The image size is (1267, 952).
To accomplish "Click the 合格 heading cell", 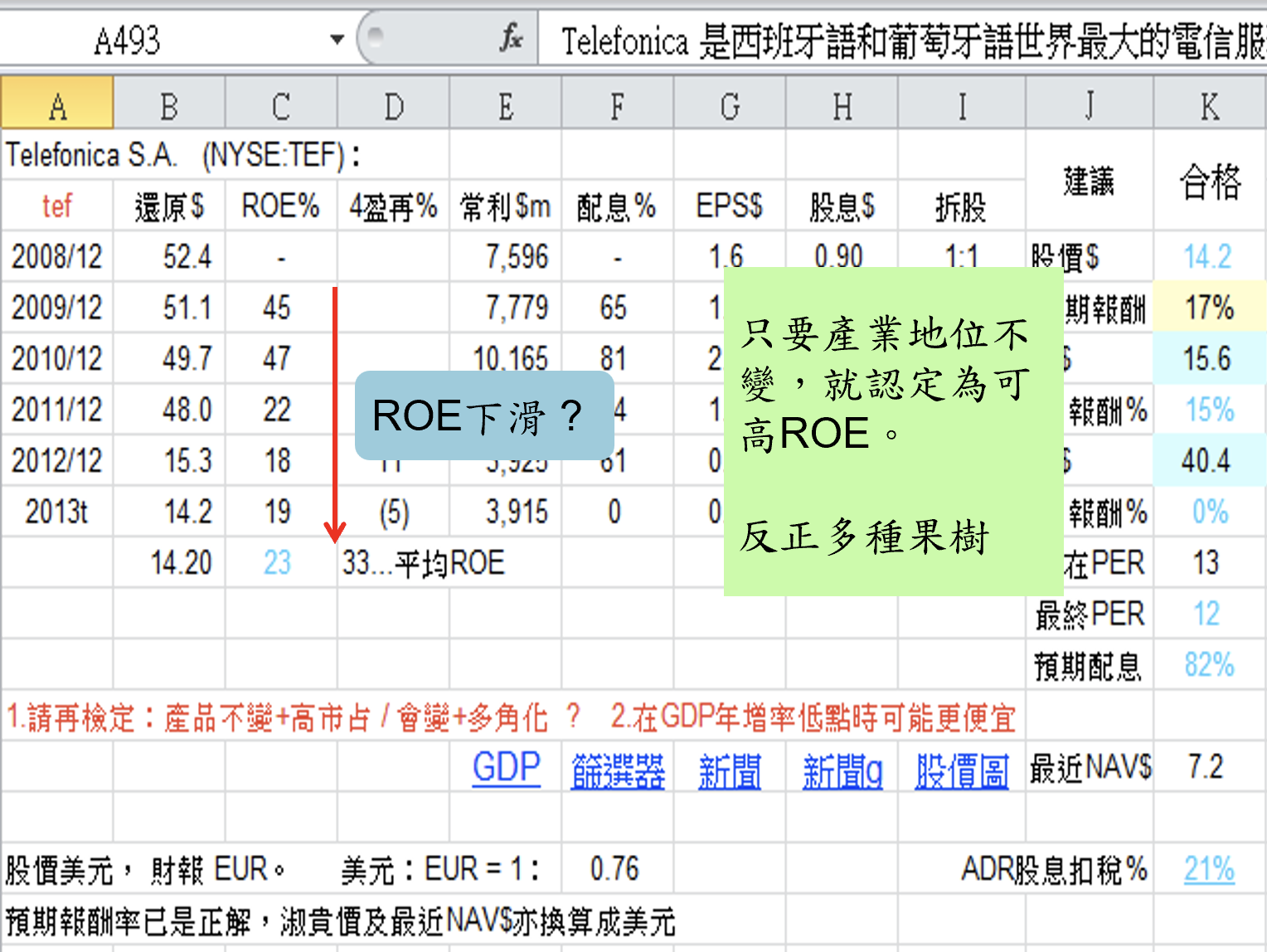I will click(x=1210, y=181).
